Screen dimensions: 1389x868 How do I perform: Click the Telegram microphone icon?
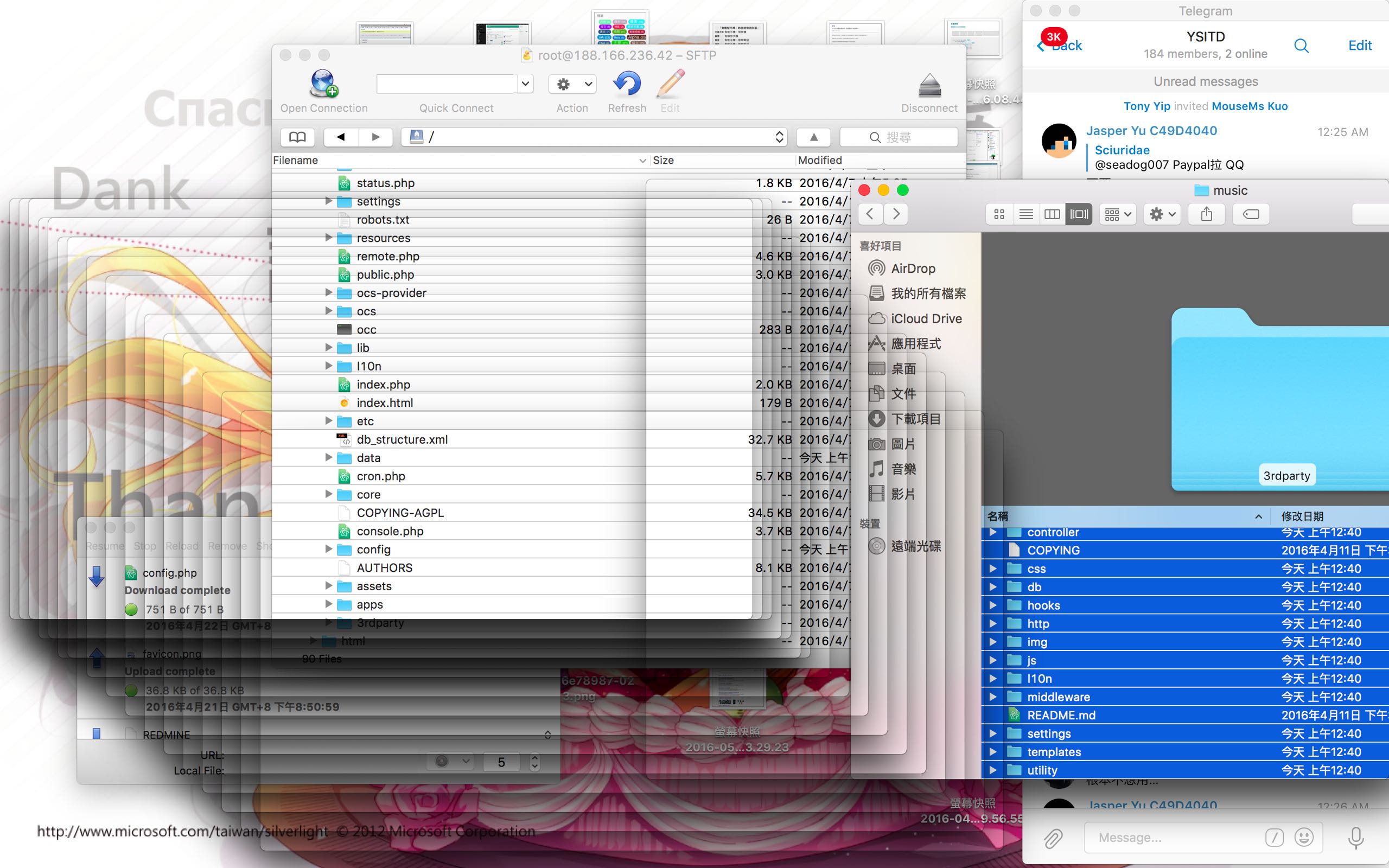click(1356, 838)
